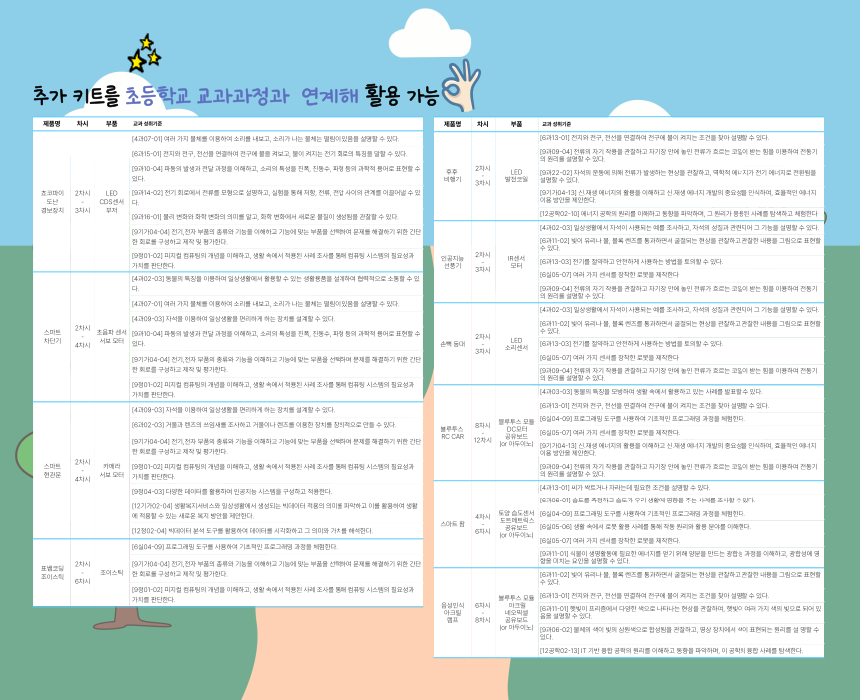Click the 'LED CDS센서 부저' parts cell

point(111,201)
